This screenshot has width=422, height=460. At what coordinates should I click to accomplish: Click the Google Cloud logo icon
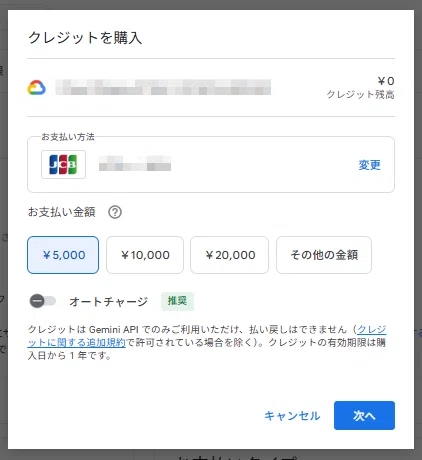(37, 88)
